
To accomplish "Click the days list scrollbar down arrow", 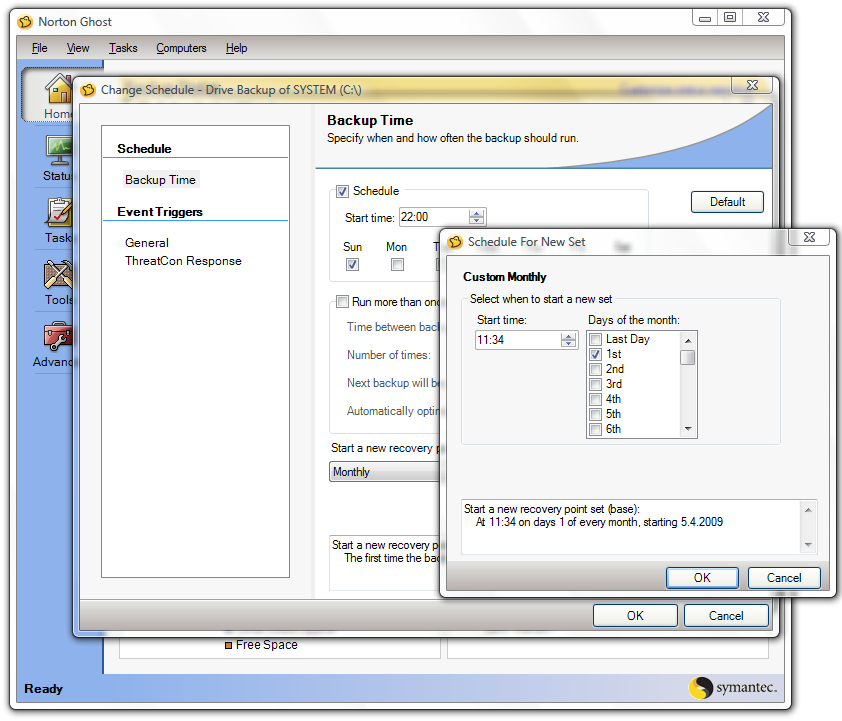I will (x=688, y=429).
